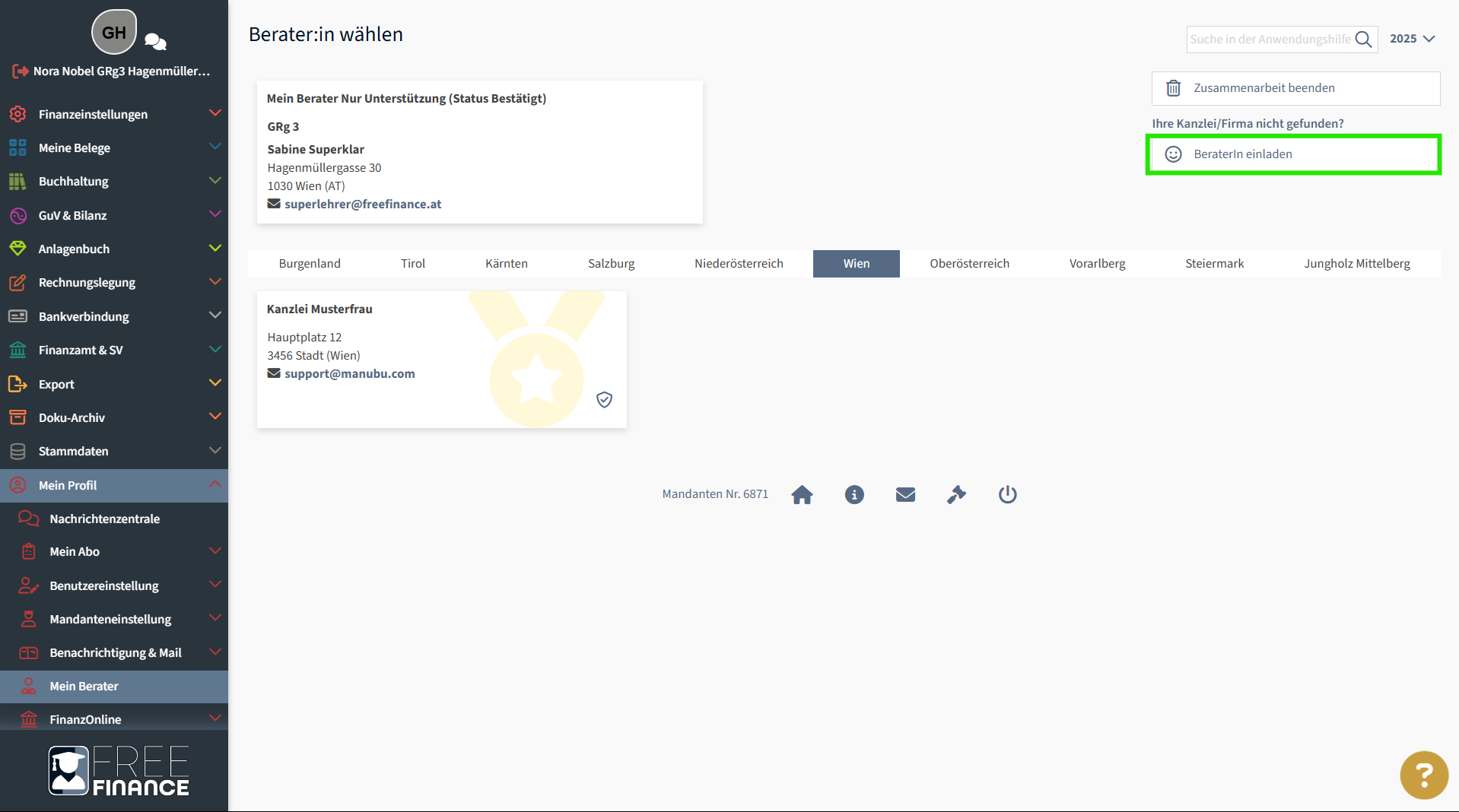Click the yellow question mark help button
The width and height of the screenshot is (1459, 812).
coord(1423,775)
